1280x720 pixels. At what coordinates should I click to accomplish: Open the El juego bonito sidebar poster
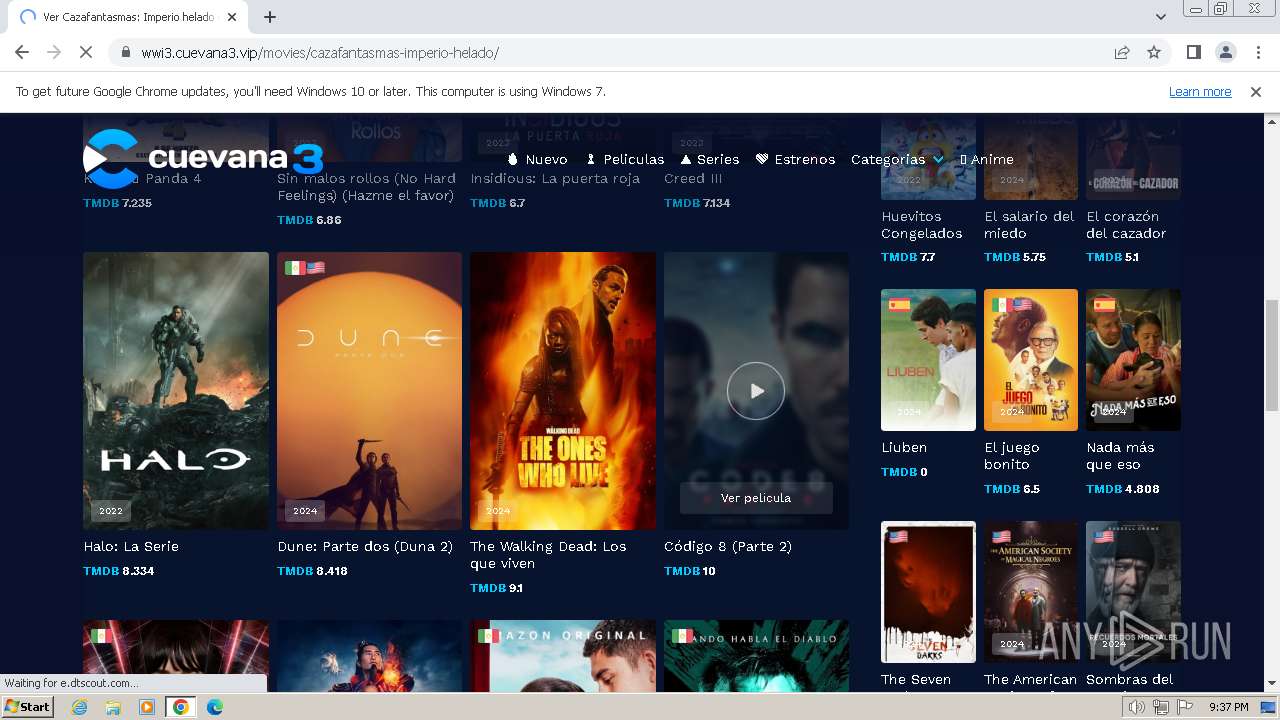pos(1031,360)
